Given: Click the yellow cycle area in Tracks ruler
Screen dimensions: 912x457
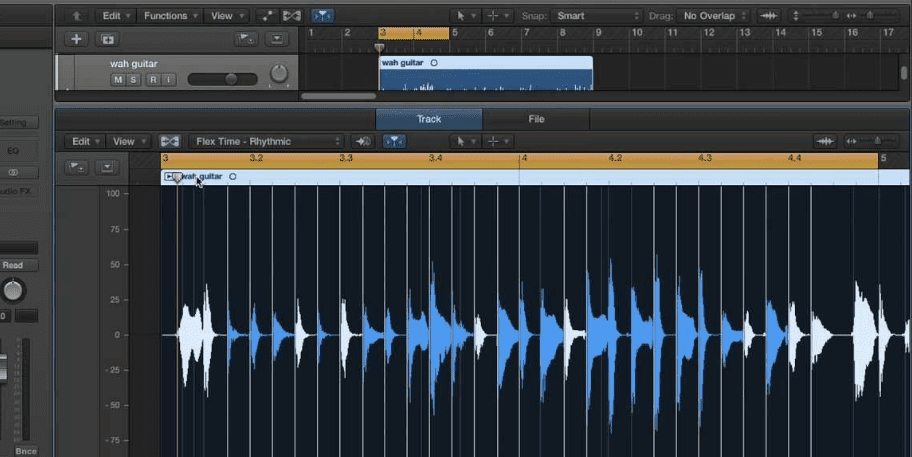Looking at the screenshot, I should (414, 33).
